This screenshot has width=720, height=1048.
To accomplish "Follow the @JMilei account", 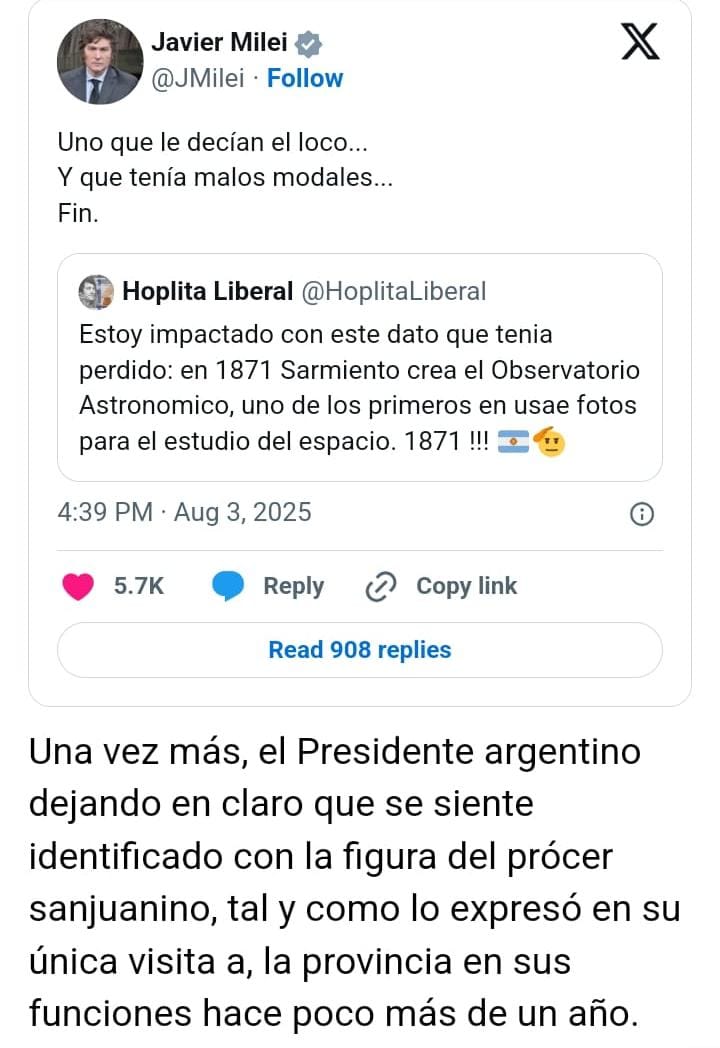I will point(305,78).
